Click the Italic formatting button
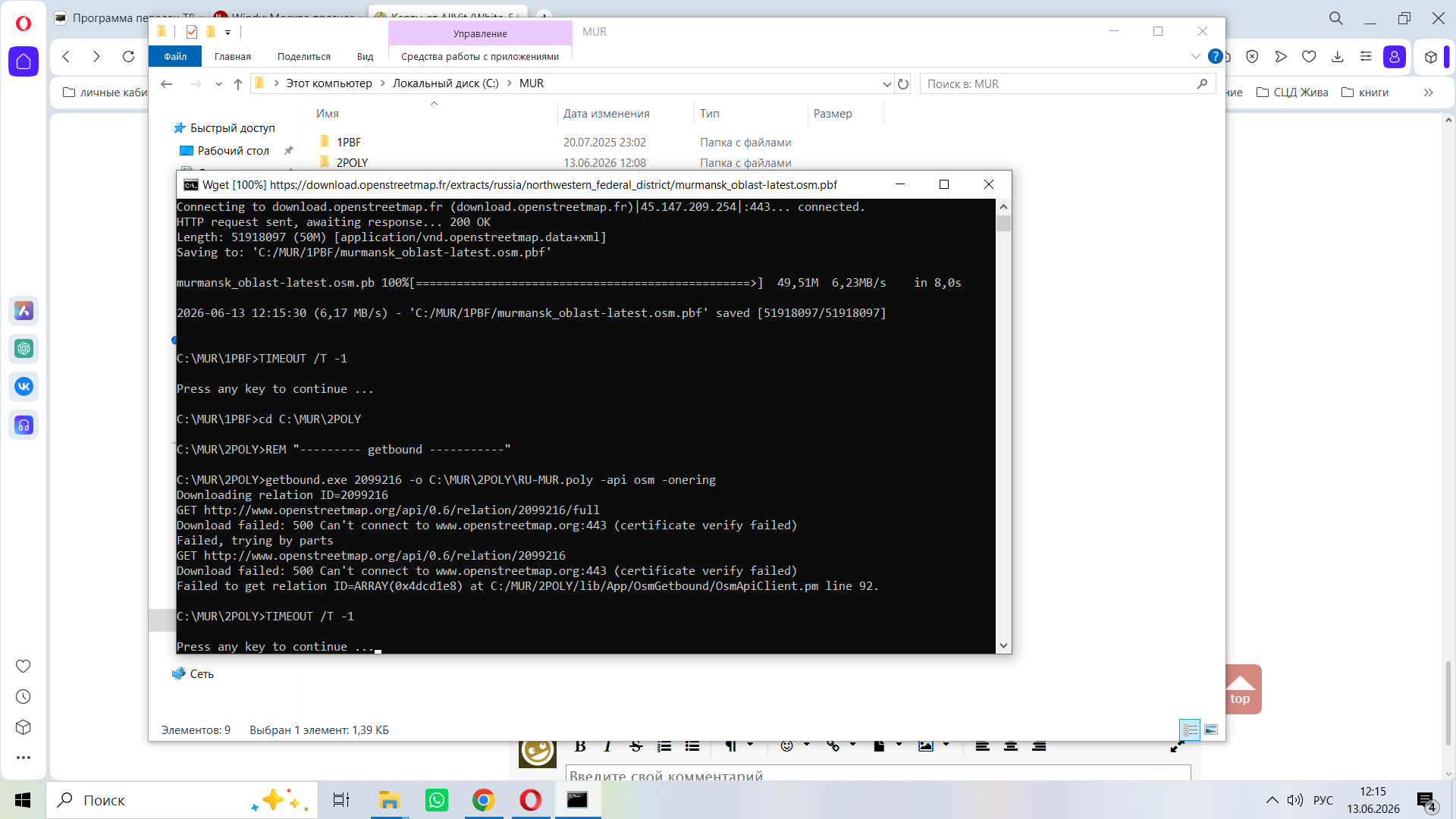This screenshot has width=1456, height=819. click(x=607, y=746)
